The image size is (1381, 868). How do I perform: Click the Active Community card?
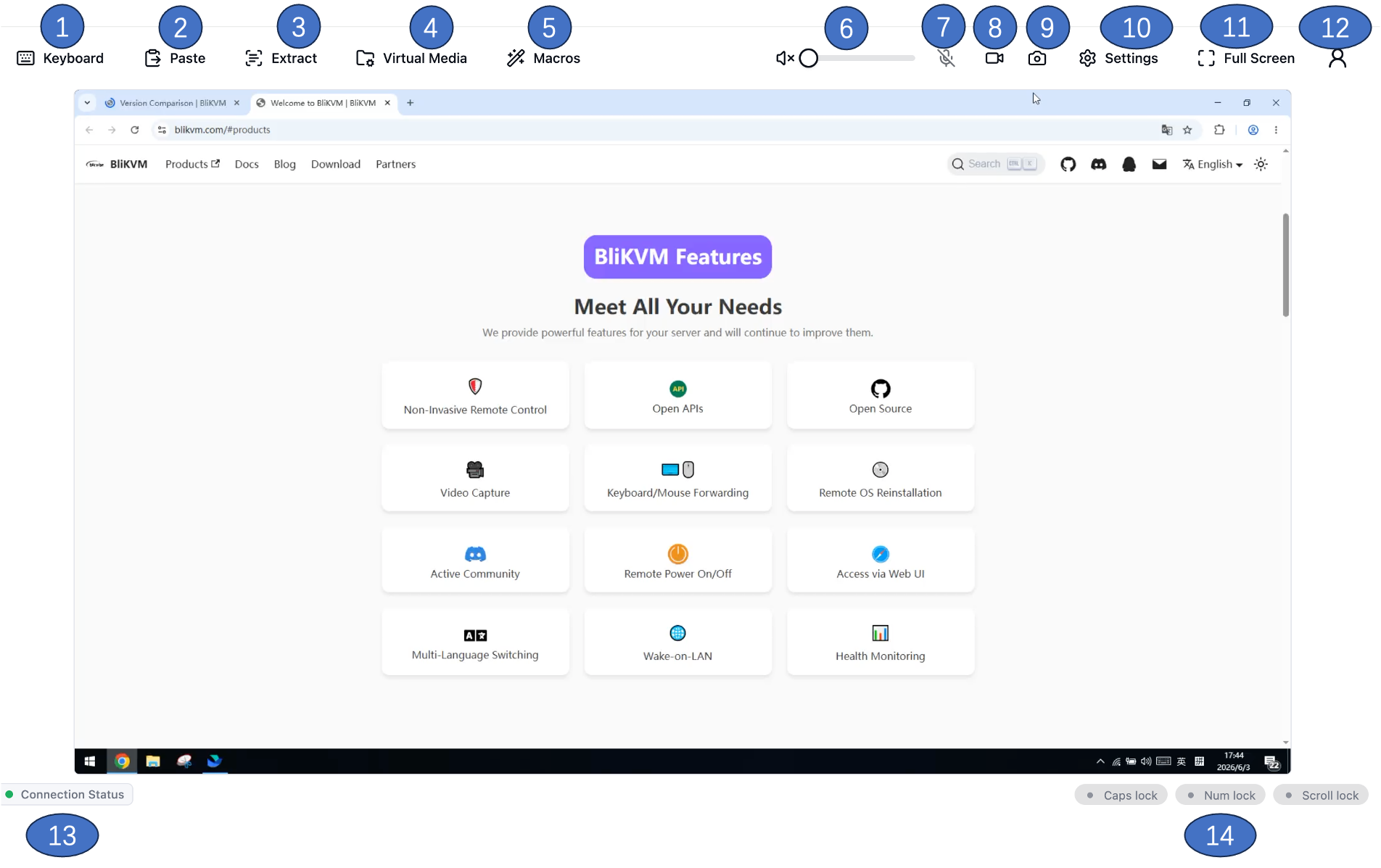click(x=475, y=560)
